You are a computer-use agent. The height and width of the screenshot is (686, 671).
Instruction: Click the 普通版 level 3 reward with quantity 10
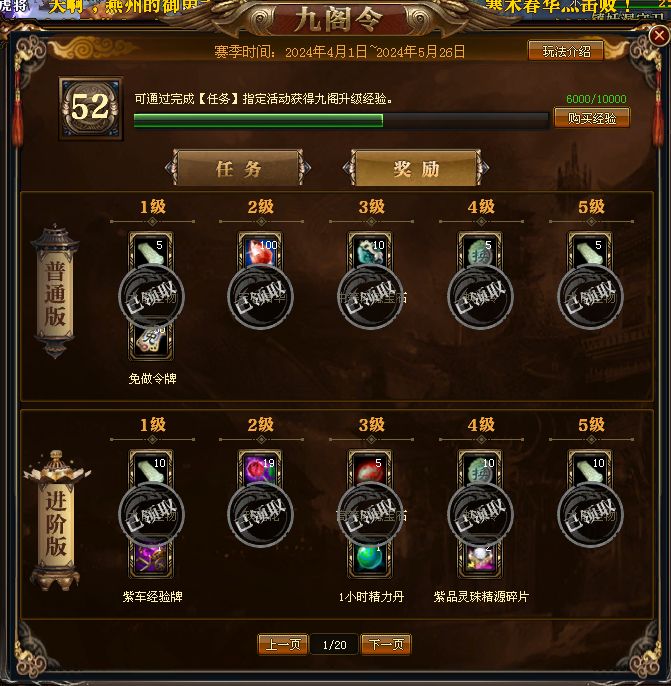pos(370,251)
